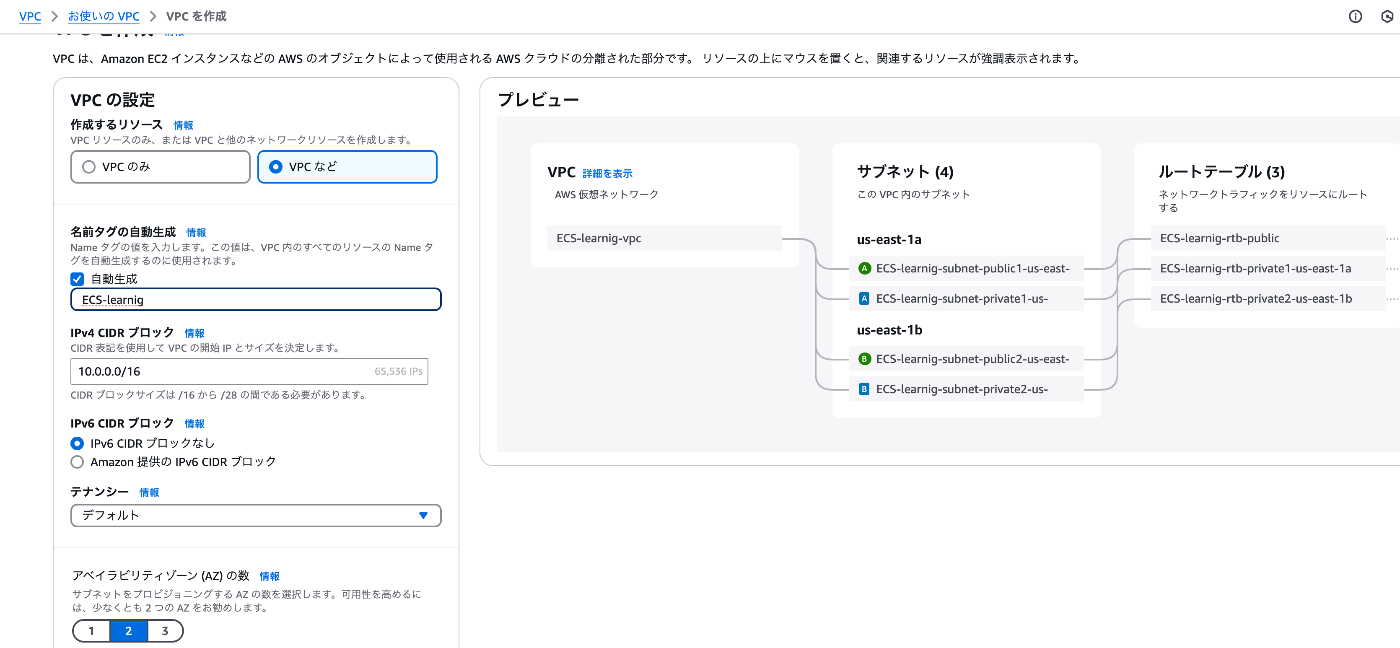This screenshot has width=1400, height=648.
Task: Choose 1 availability zone
Action: pyautogui.click(x=91, y=631)
